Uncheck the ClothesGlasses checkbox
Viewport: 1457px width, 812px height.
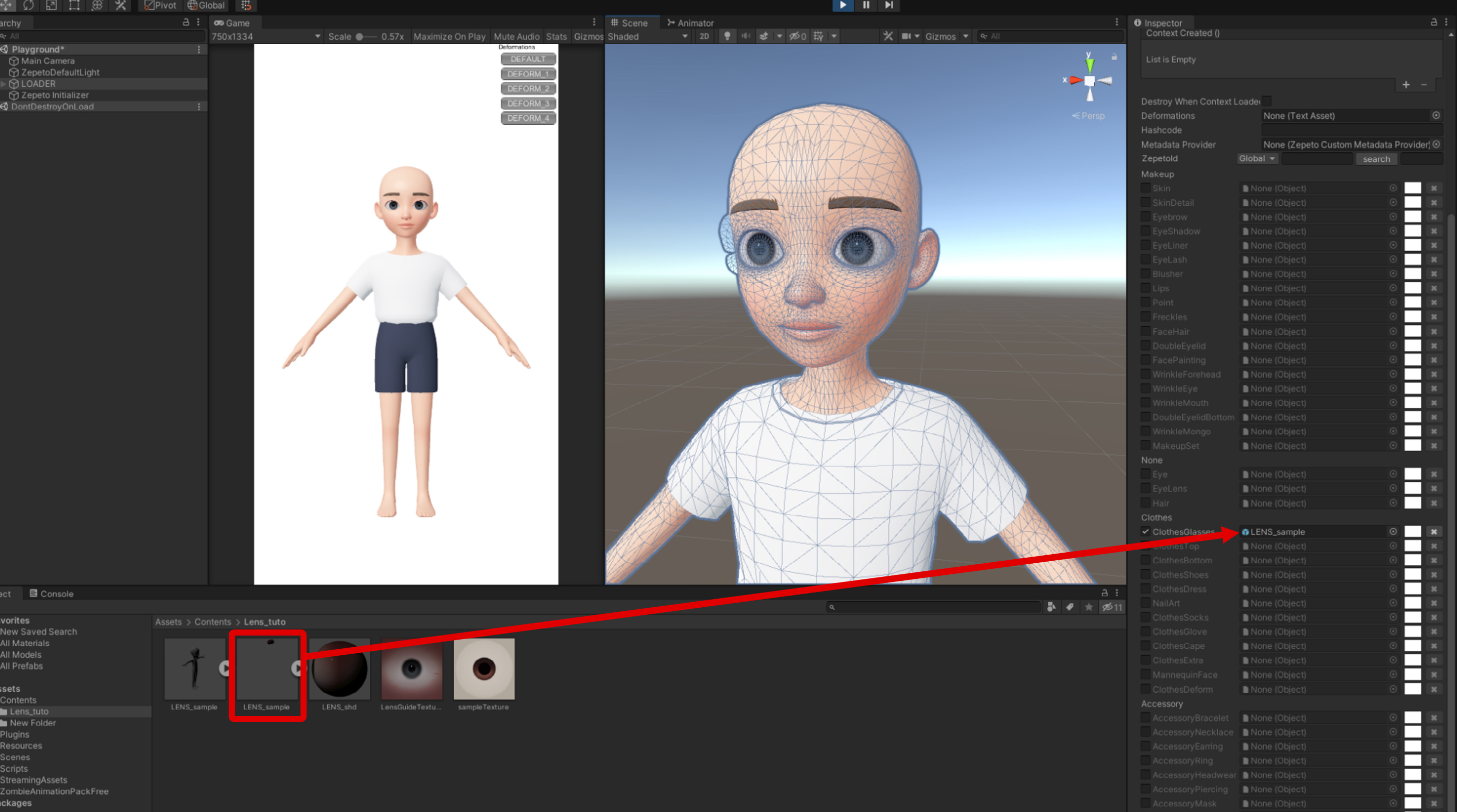(x=1145, y=531)
